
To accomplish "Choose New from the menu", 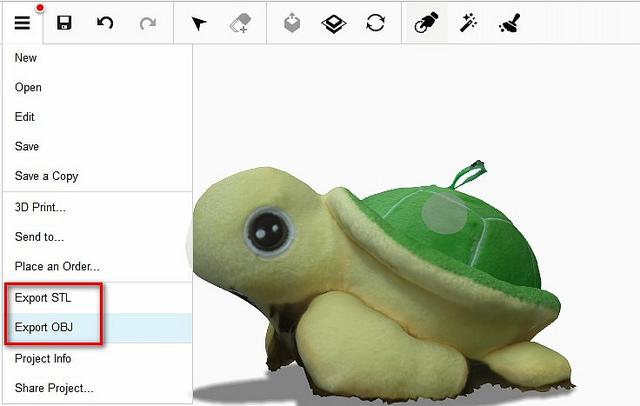I will point(26,58).
